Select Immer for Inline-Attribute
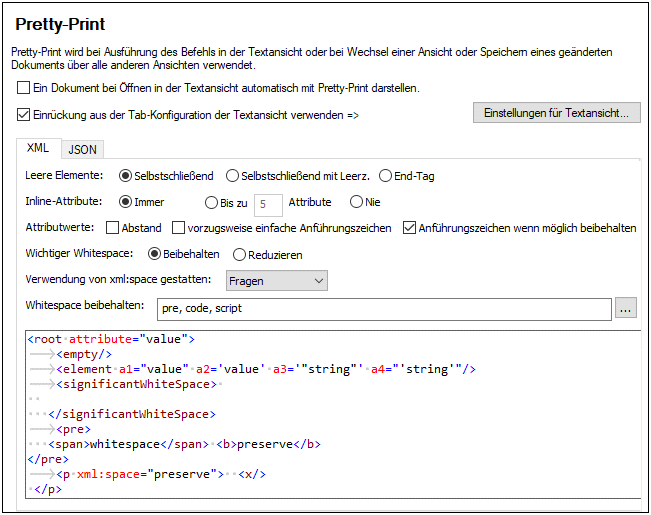This screenshot has width=651, height=515. [125, 202]
